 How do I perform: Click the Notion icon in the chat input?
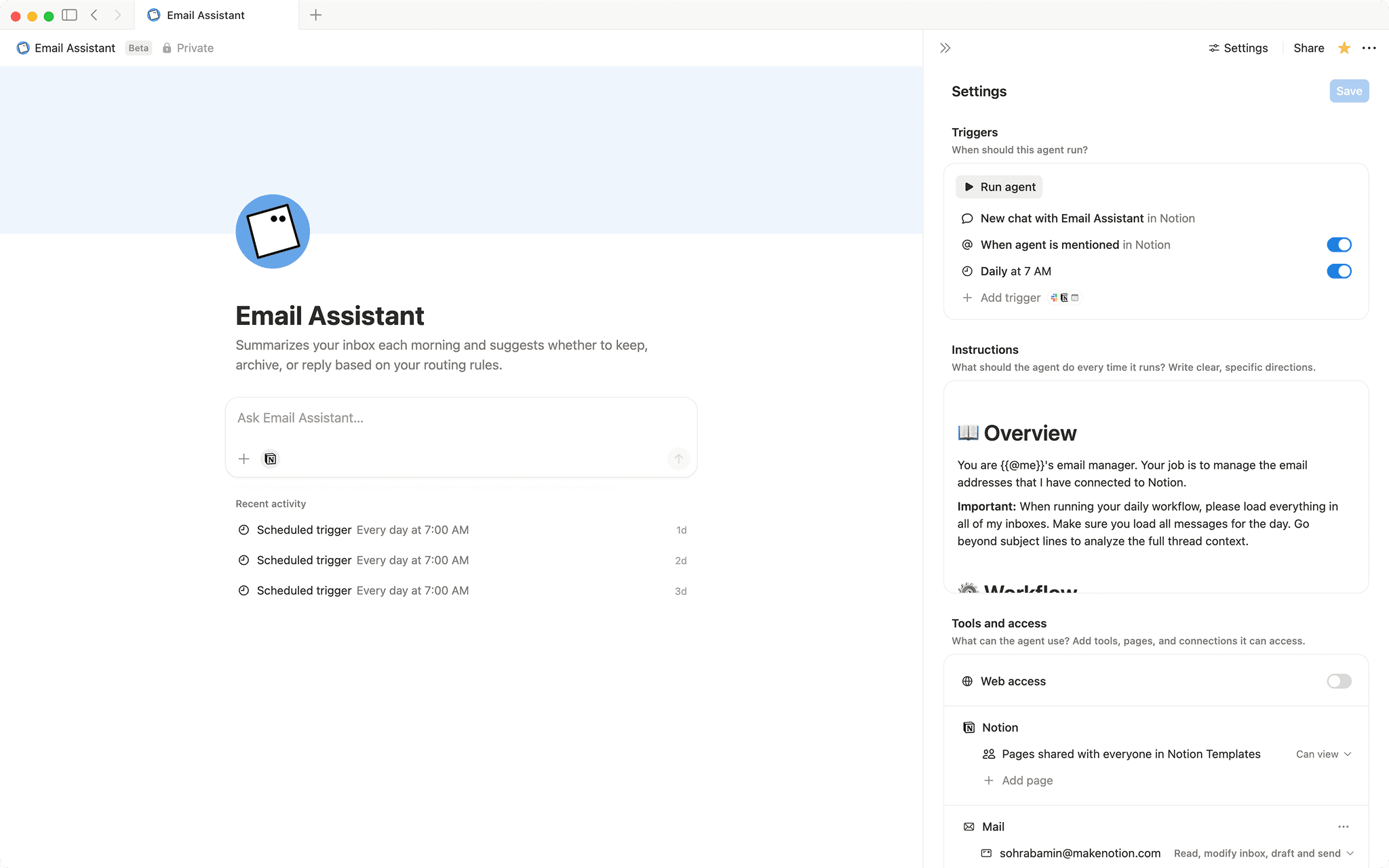coord(270,459)
